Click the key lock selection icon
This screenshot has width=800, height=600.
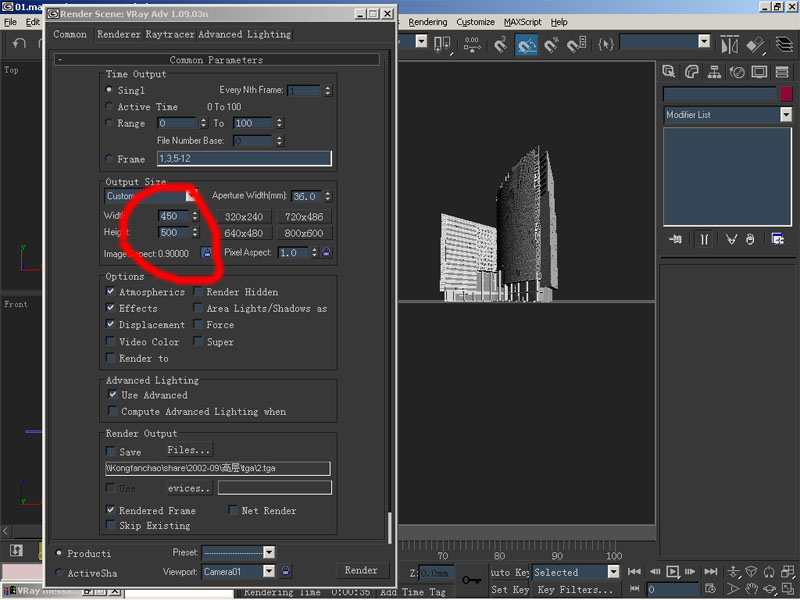pos(471,578)
